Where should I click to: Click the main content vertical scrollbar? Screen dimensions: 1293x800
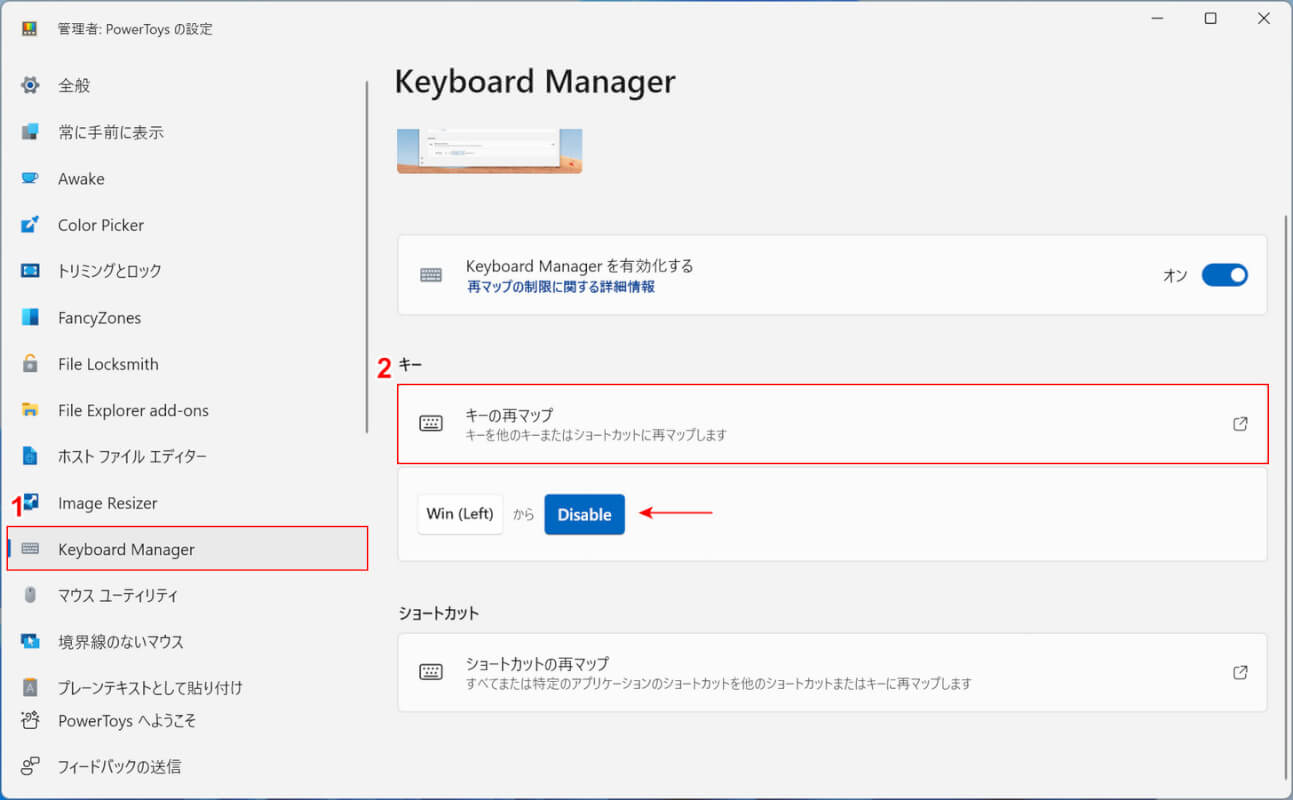click(x=1286, y=496)
